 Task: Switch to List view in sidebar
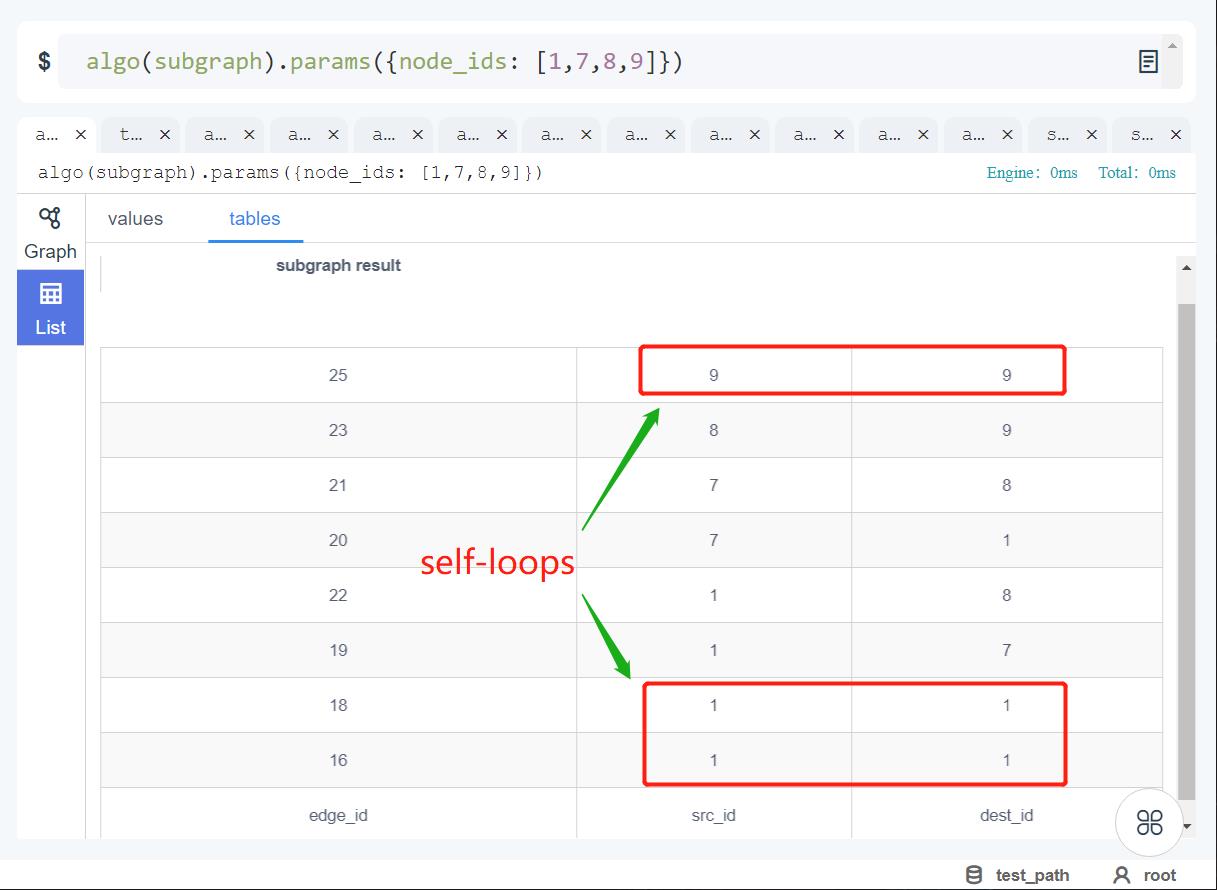(50, 308)
